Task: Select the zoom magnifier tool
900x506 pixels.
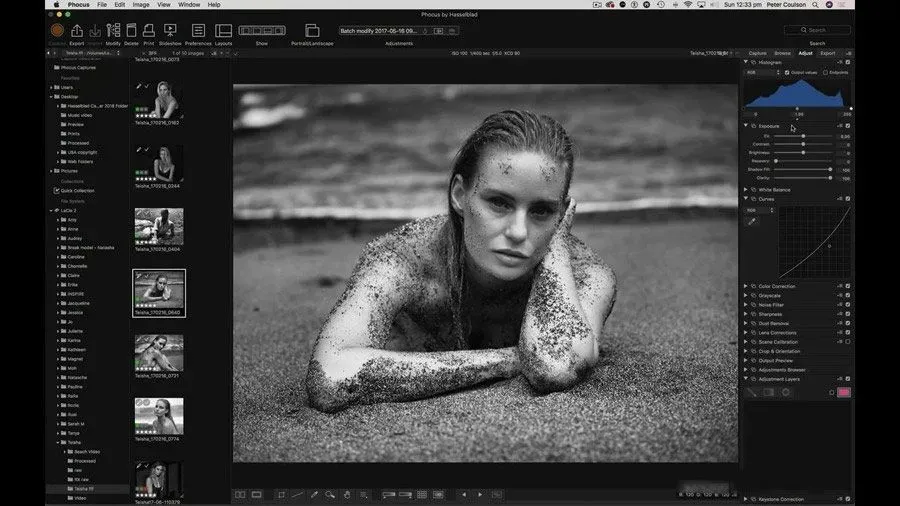Action: [x=330, y=495]
